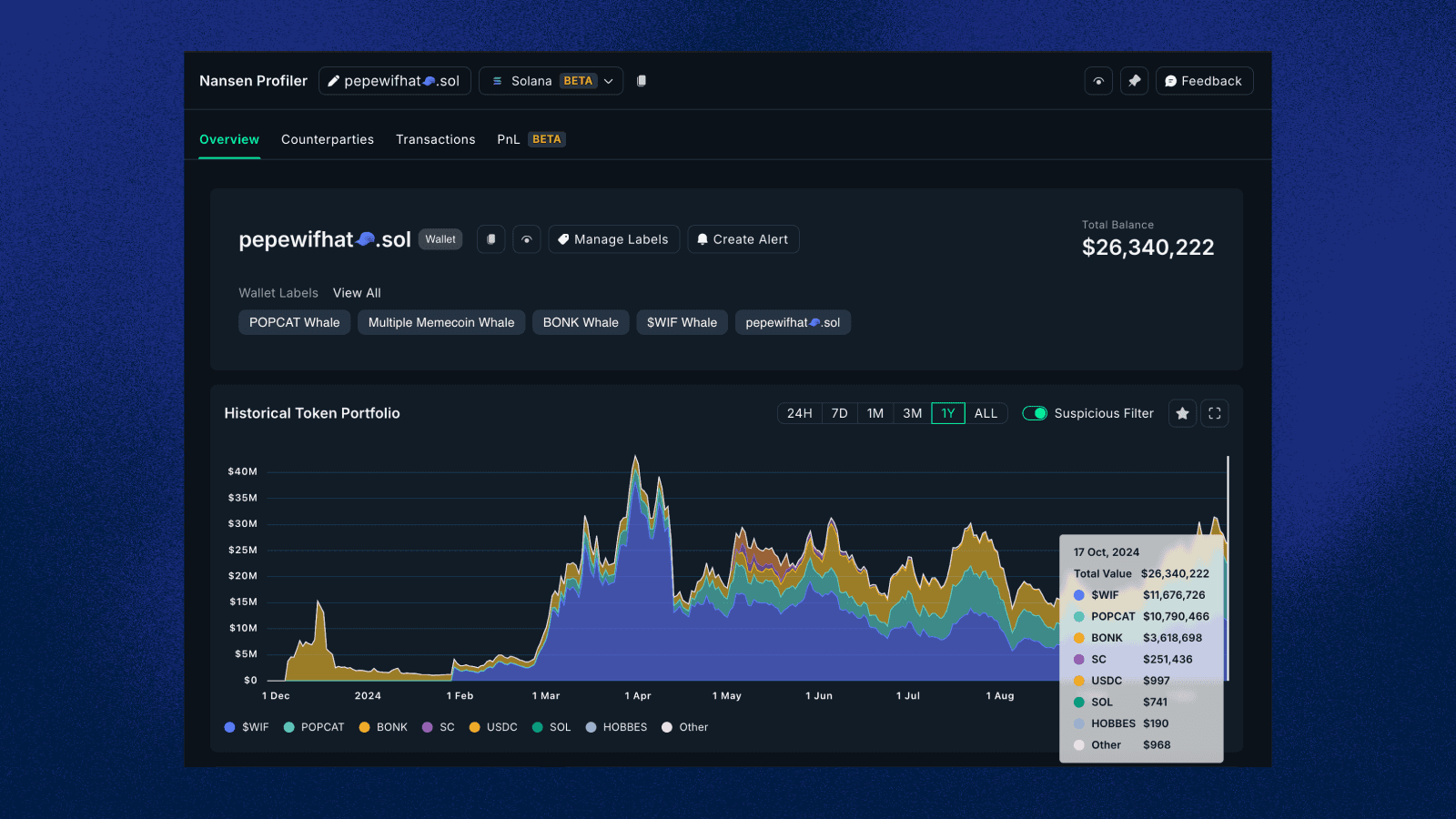1456x819 pixels.
Task: Click the $40M y-axis label
Action: [x=243, y=471]
